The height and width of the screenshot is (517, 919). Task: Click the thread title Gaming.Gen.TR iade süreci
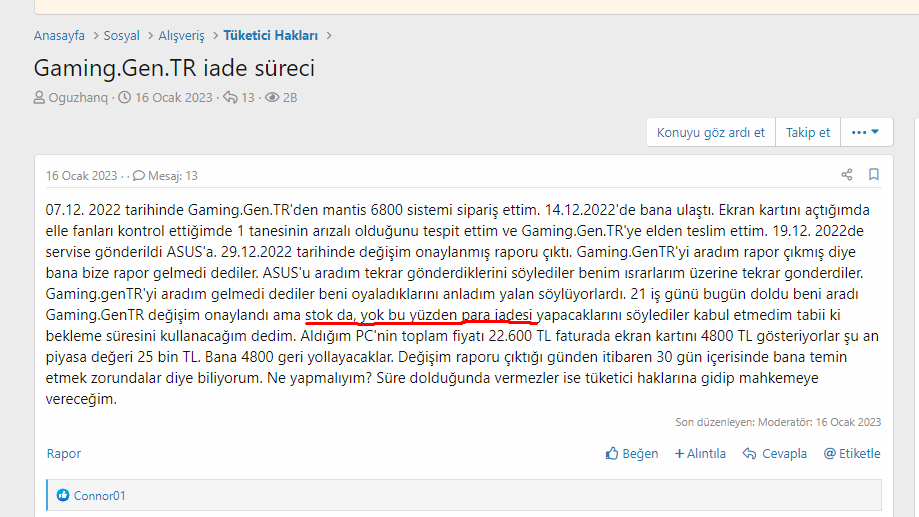coord(174,68)
